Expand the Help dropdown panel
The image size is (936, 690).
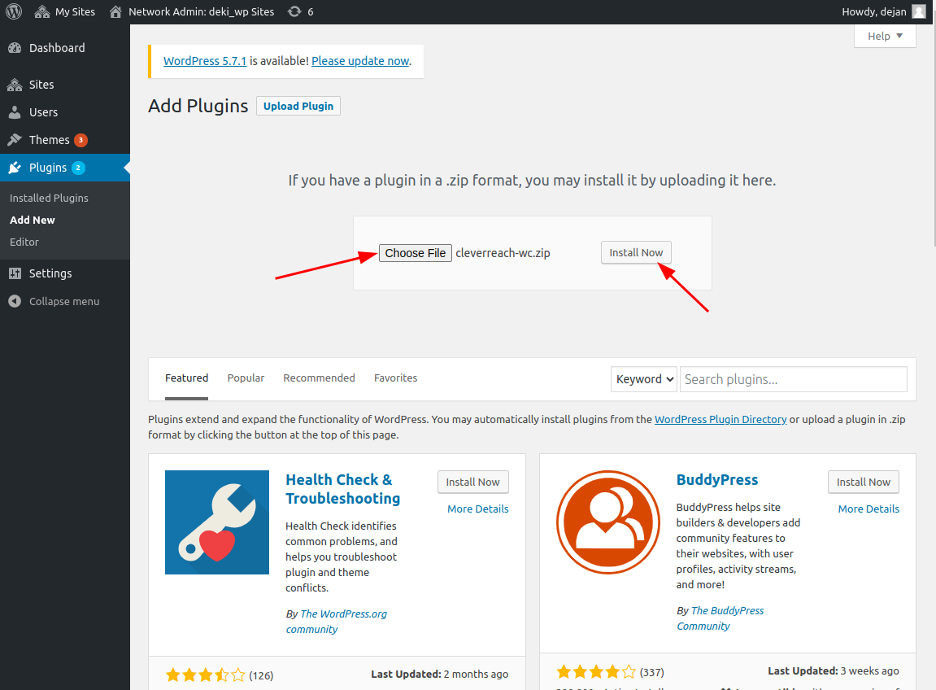tap(884, 36)
